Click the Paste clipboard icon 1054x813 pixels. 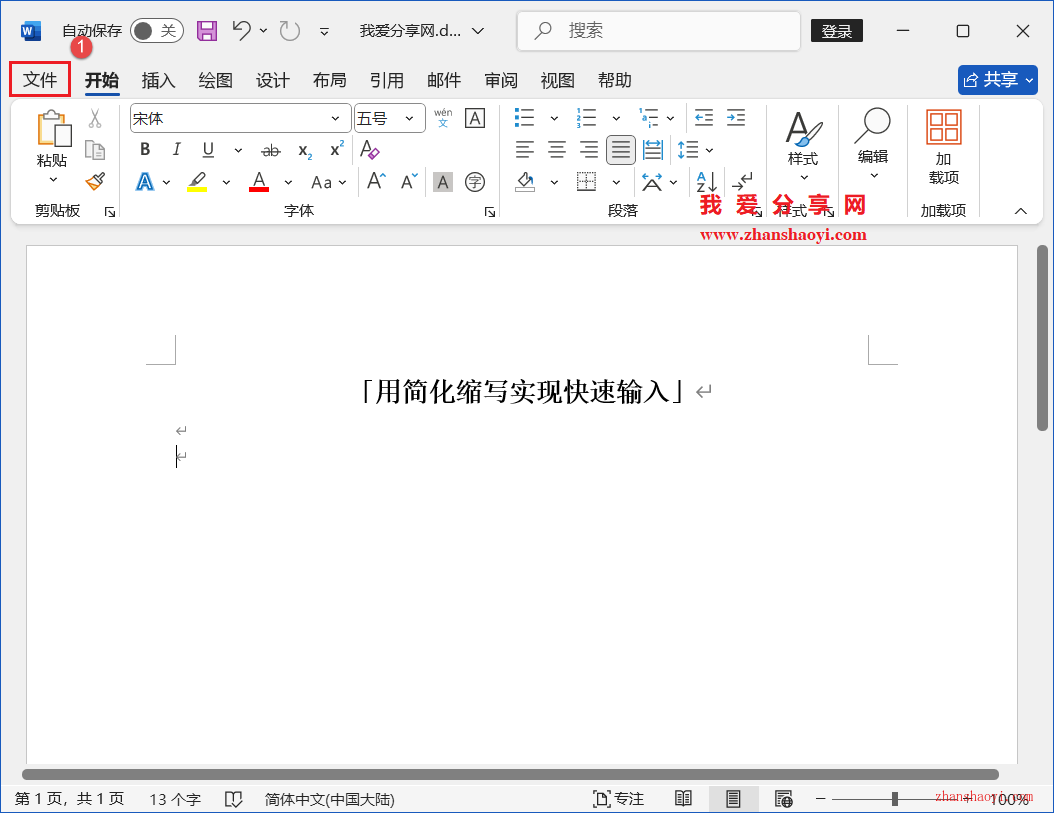point(54,128)
